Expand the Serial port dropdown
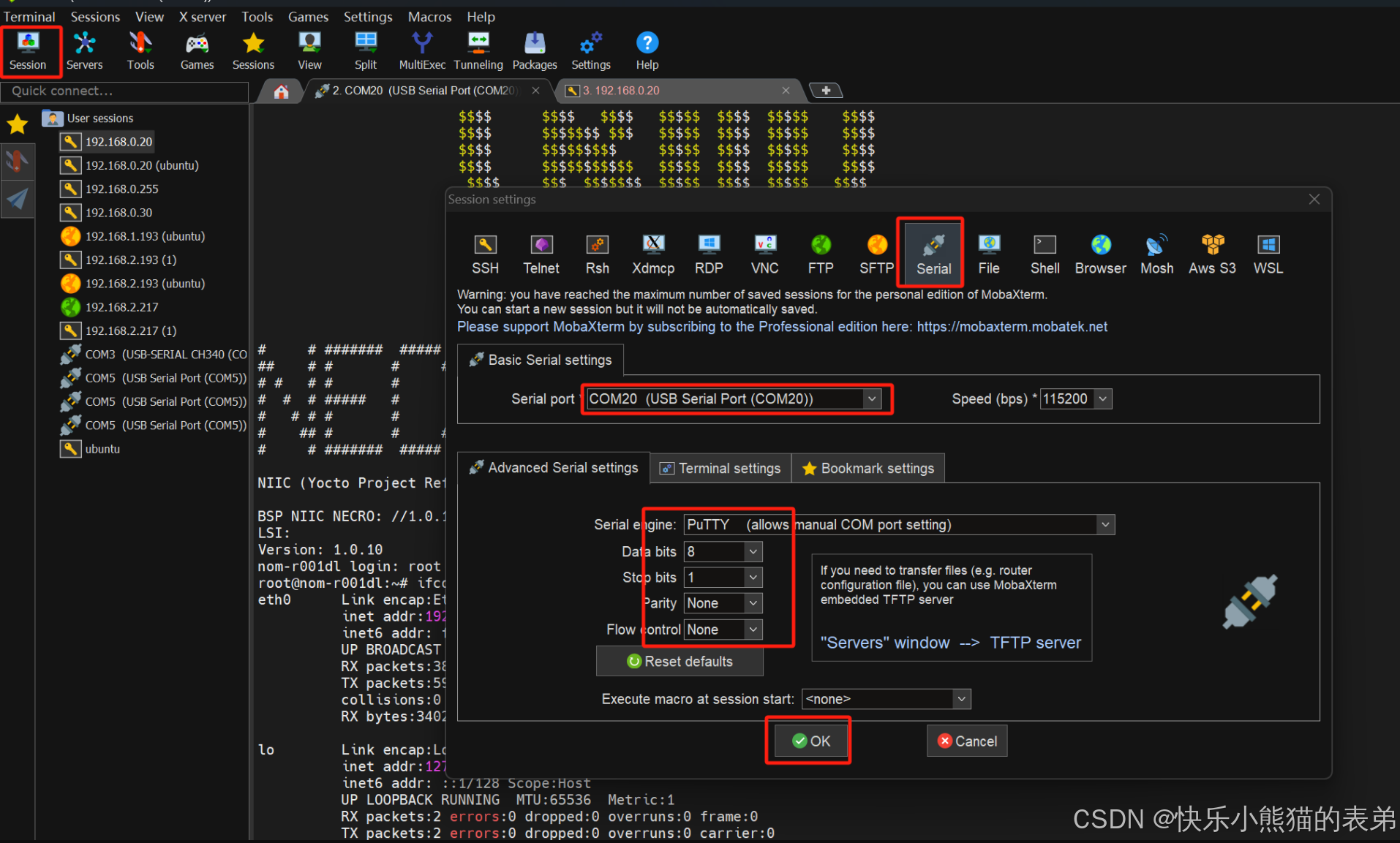Viewport: 1400px width, 843px height. [871, 399]
